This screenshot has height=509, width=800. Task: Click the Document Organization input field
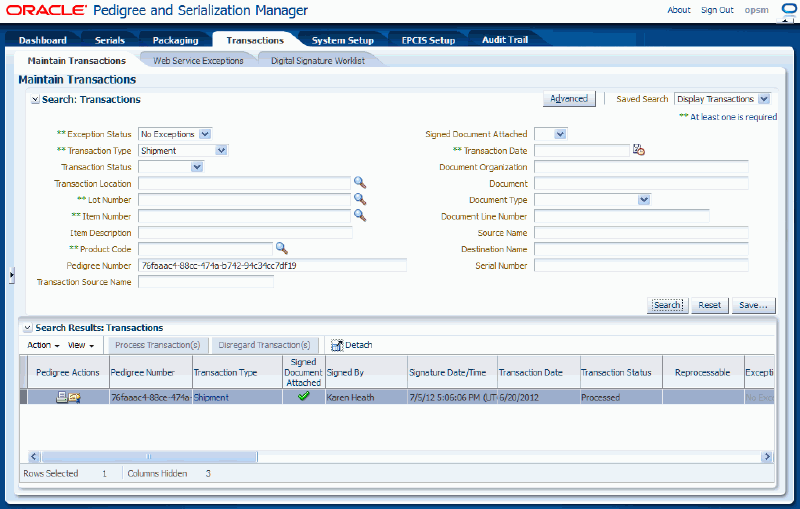[641, 167]
